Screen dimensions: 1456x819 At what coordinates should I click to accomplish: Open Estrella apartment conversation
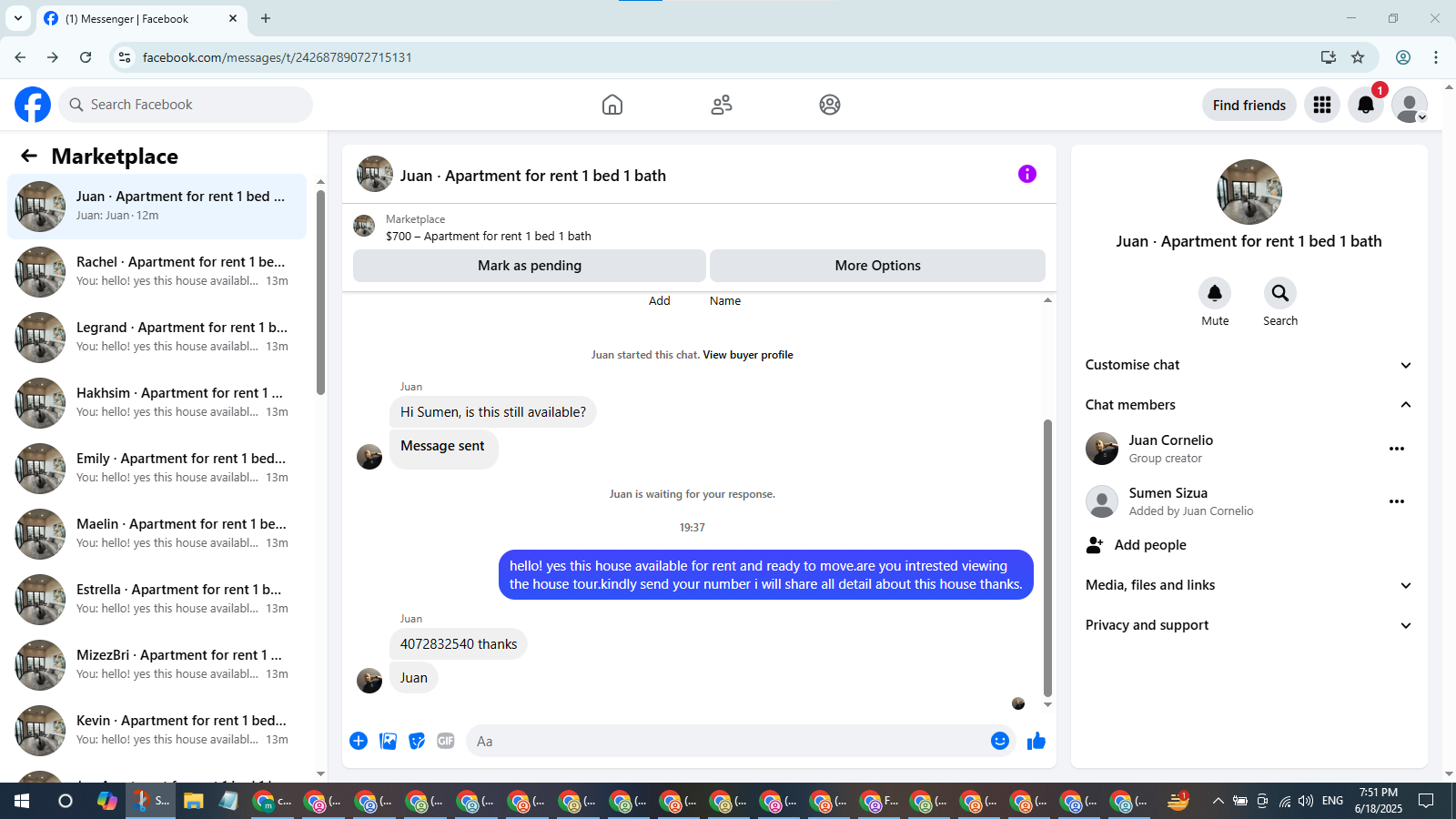click(157, 600)
